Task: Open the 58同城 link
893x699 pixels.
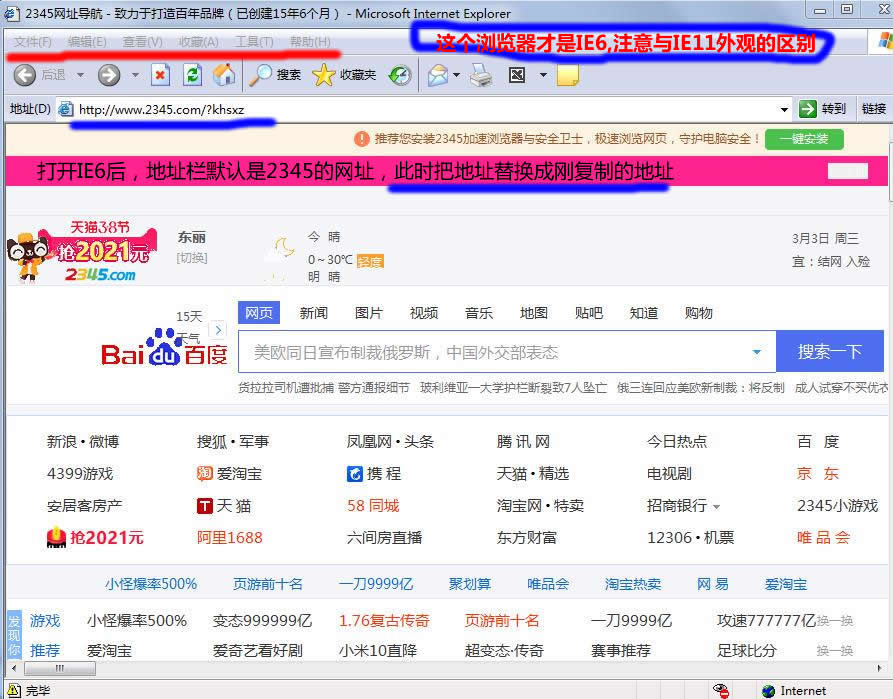Action: pos(373,505)
